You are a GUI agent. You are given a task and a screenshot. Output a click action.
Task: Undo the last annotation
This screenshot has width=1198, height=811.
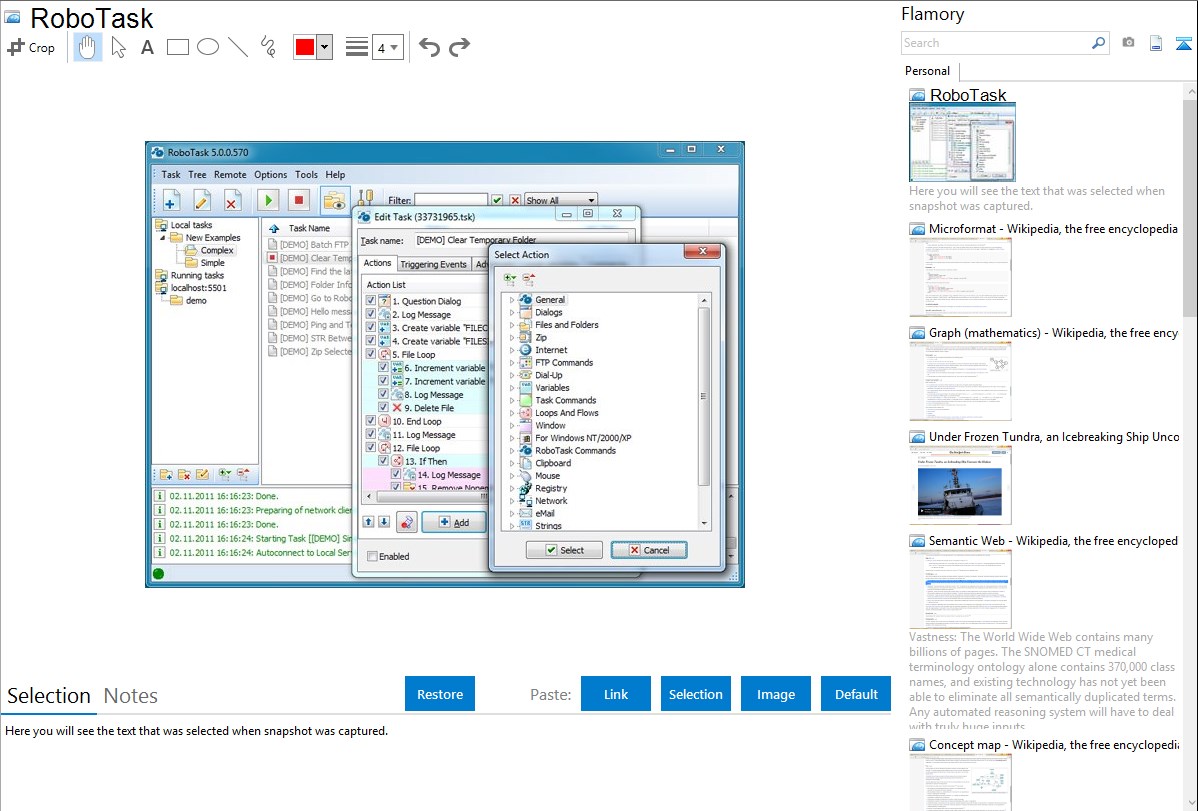tap(429, 47)
